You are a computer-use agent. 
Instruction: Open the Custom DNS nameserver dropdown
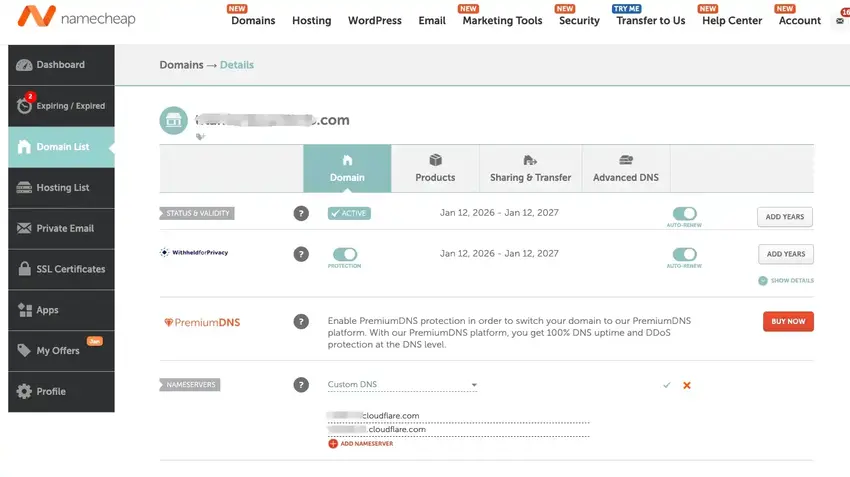tap(402, 385)
